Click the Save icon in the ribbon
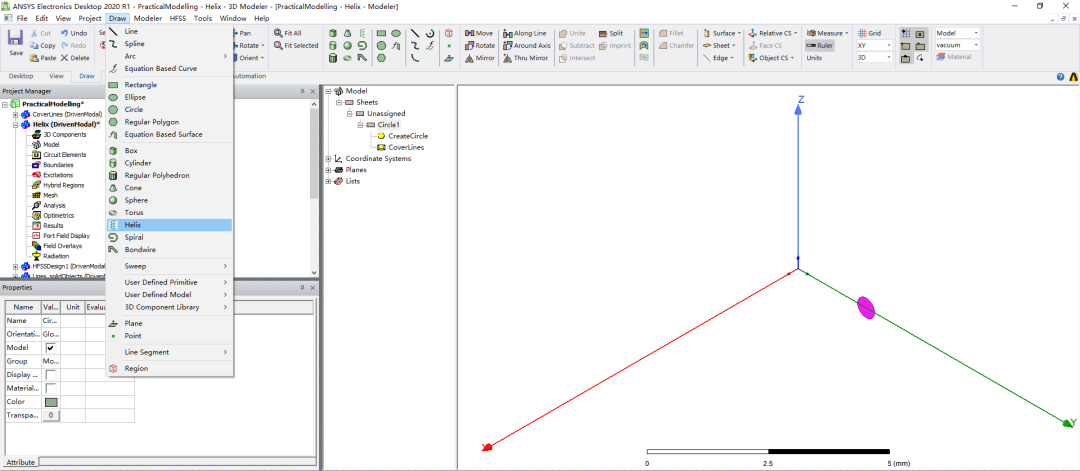 click(15, 38)
